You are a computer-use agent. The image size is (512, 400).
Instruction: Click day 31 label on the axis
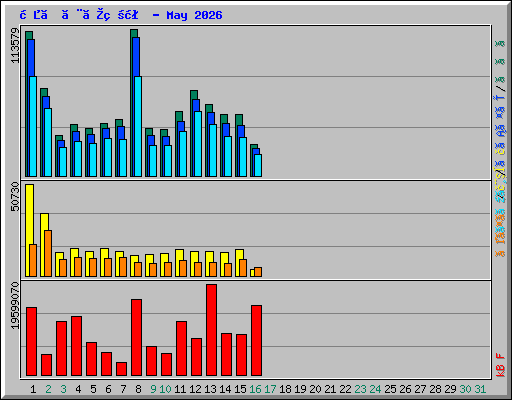pyautogui.click(x=480, y=389)
